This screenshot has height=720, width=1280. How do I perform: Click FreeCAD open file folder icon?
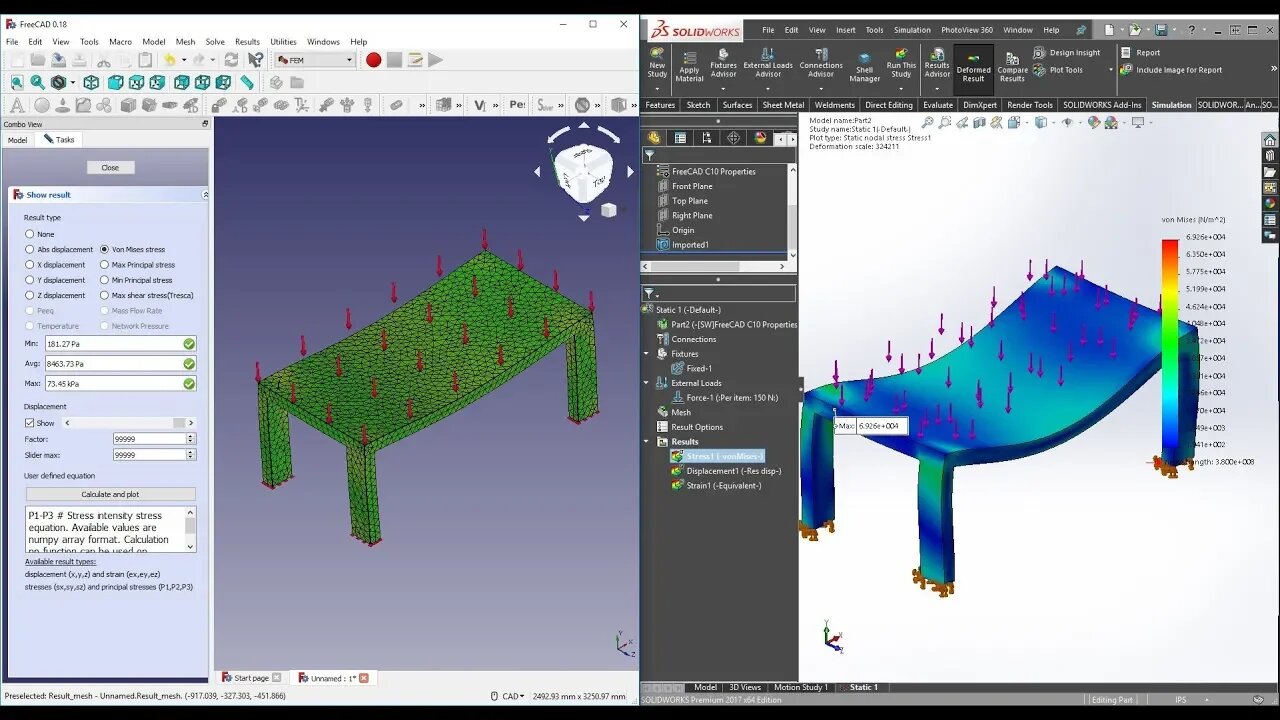39,60
